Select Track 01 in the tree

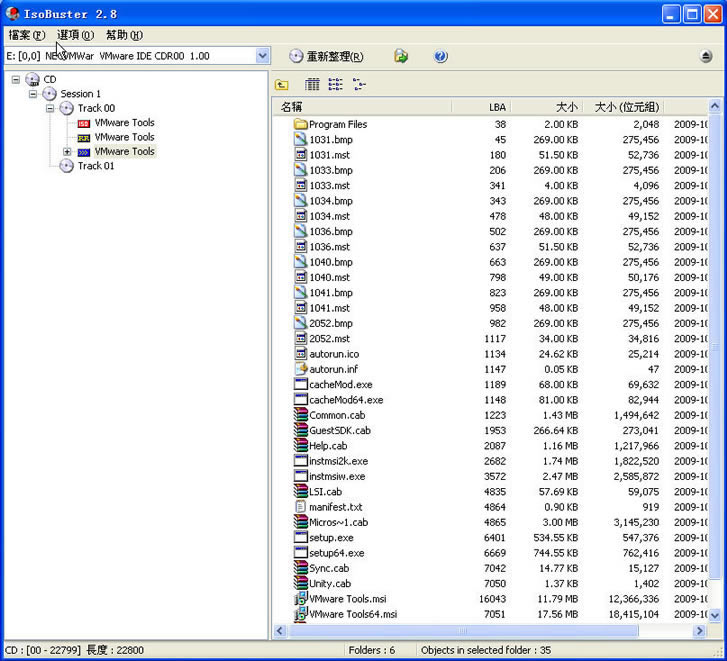coord(96,166)
